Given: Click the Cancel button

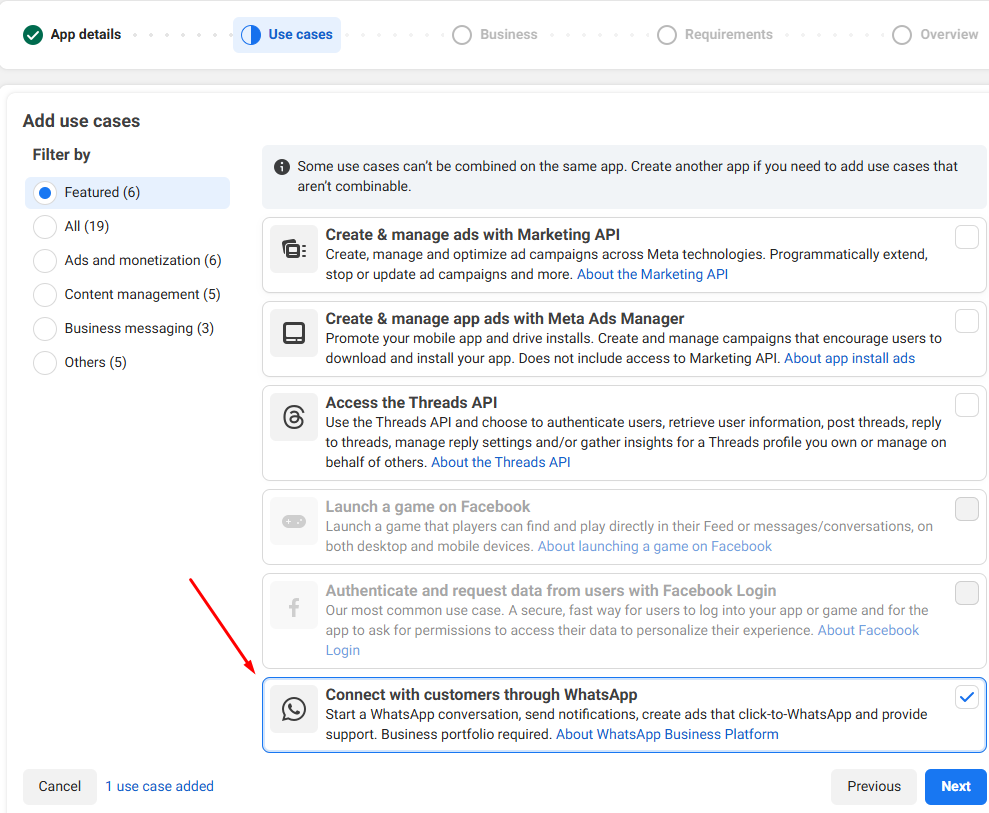Looking at the screenshot, I should click(x=60, y=786).
